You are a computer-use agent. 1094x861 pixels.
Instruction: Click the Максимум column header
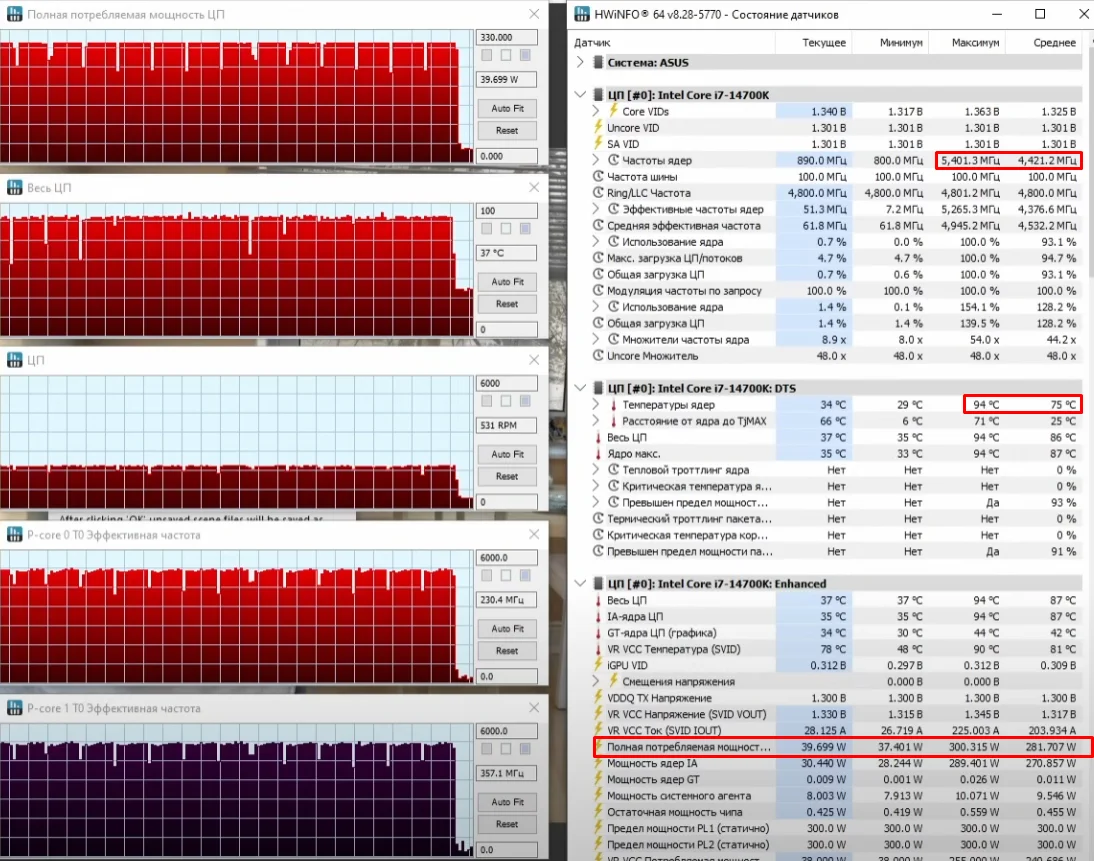(967, 43)
